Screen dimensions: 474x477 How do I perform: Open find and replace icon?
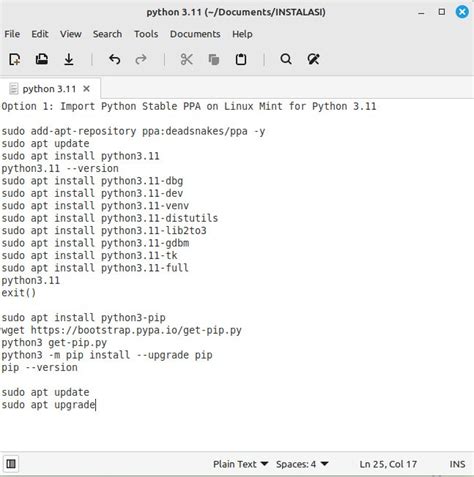coord(313,60)
